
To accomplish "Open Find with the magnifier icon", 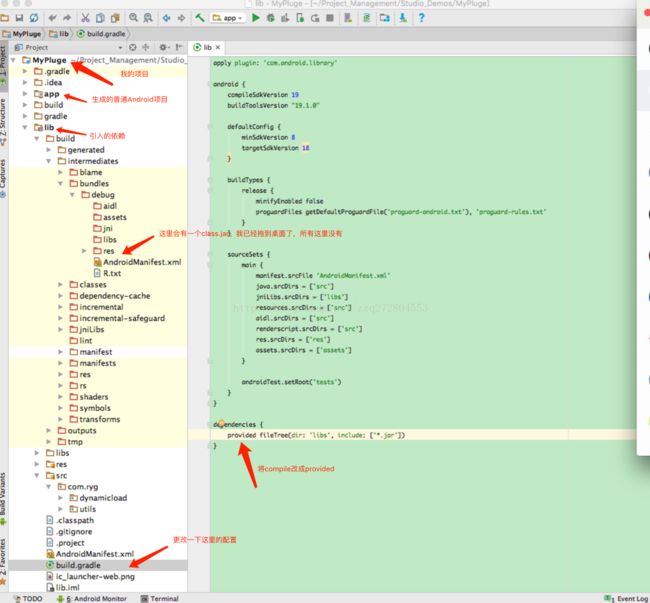I will tap(133, 18).
